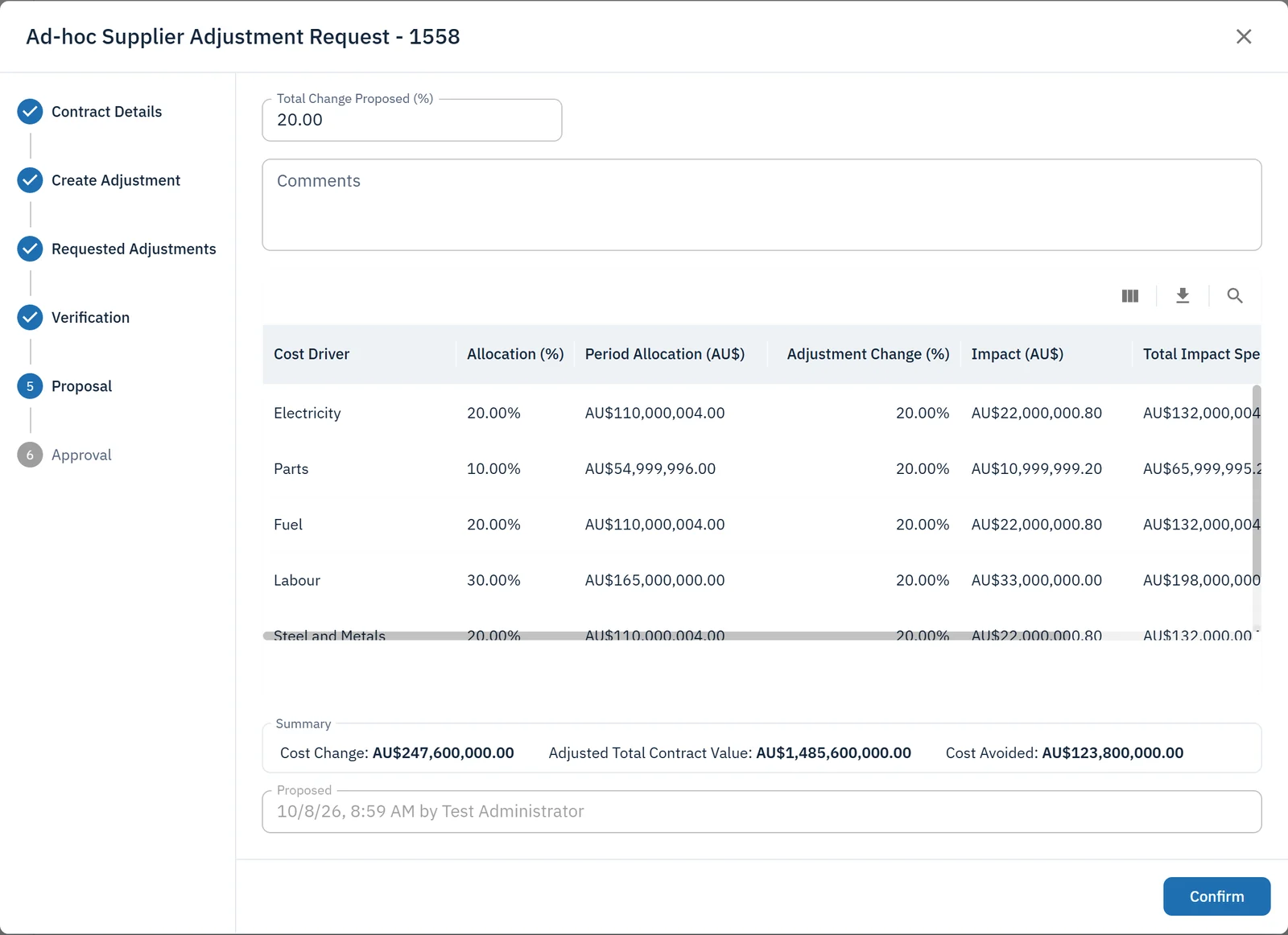
Task: Click the table's vertical scrollbar
Action: (x=1257, y=481)
